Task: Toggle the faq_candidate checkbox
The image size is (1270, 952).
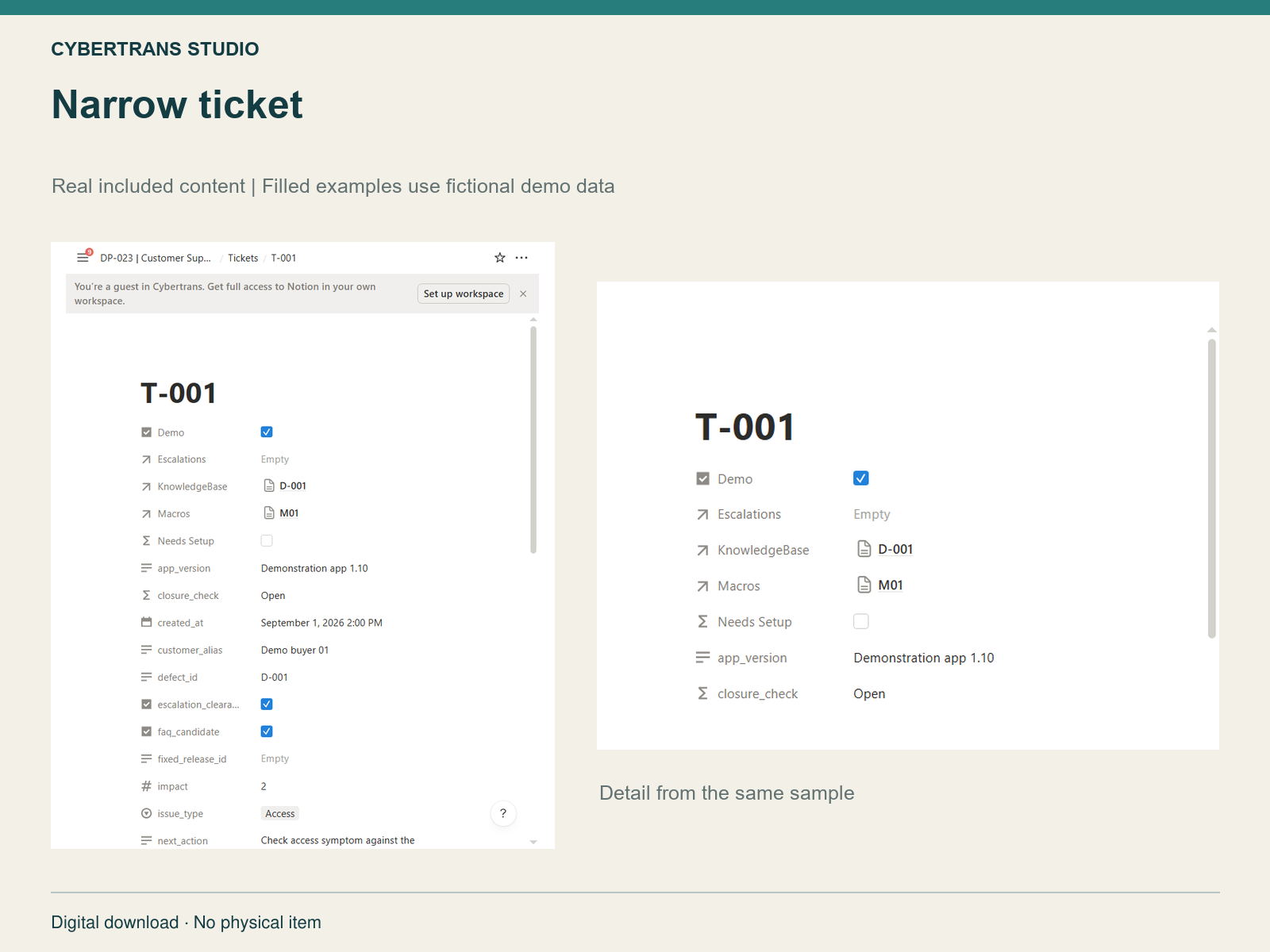Action: point(267,731)
